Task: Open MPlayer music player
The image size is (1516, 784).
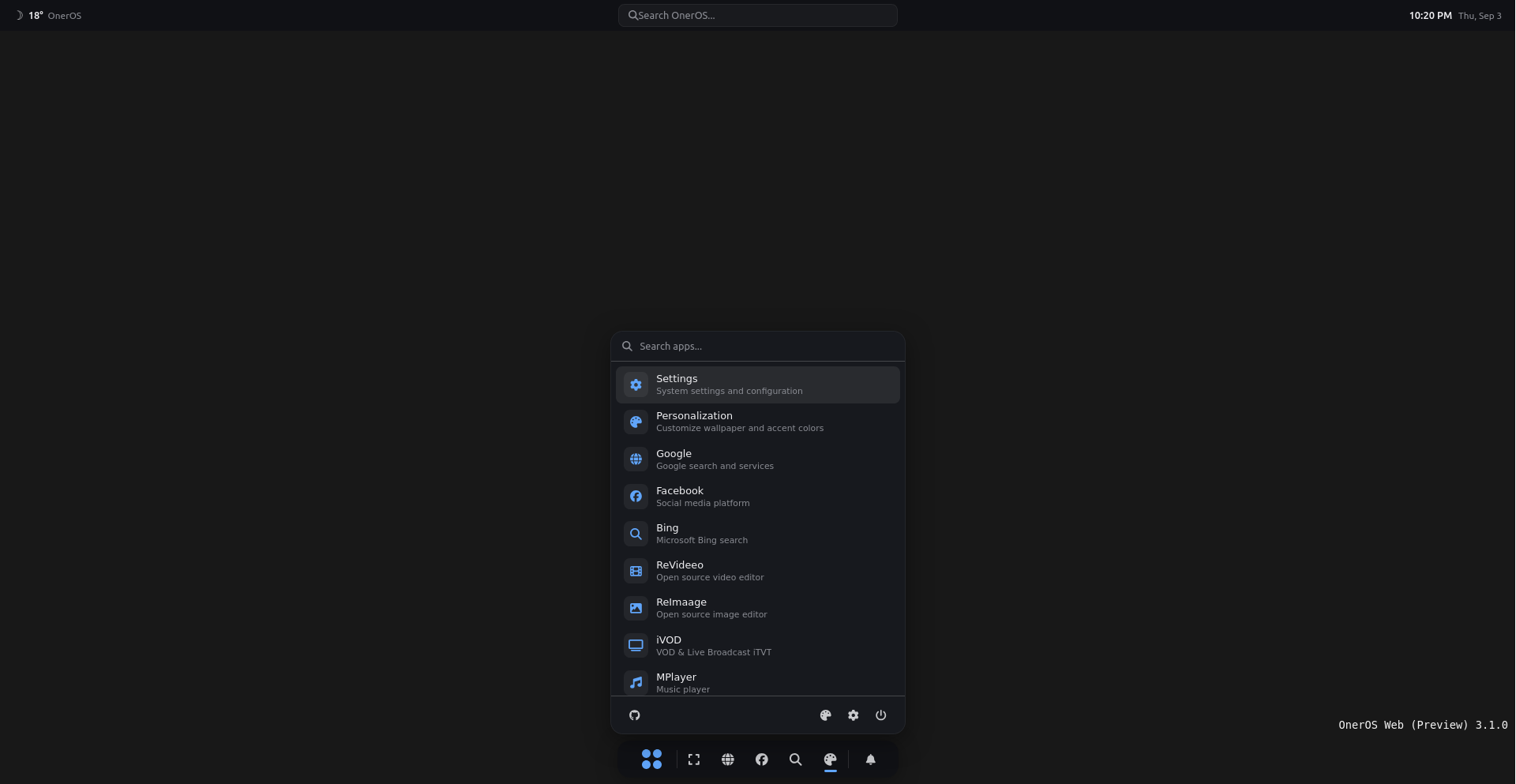Action: click(x=758, y=681)
